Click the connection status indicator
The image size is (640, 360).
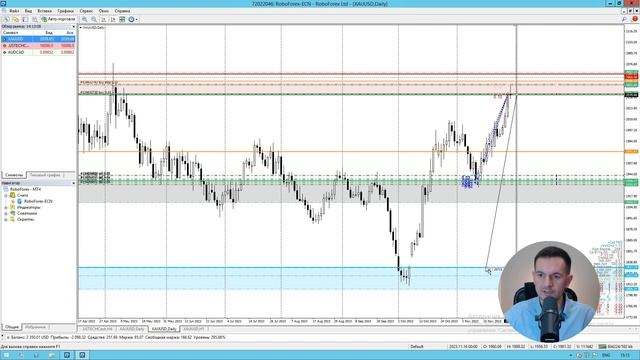point(615,347)
